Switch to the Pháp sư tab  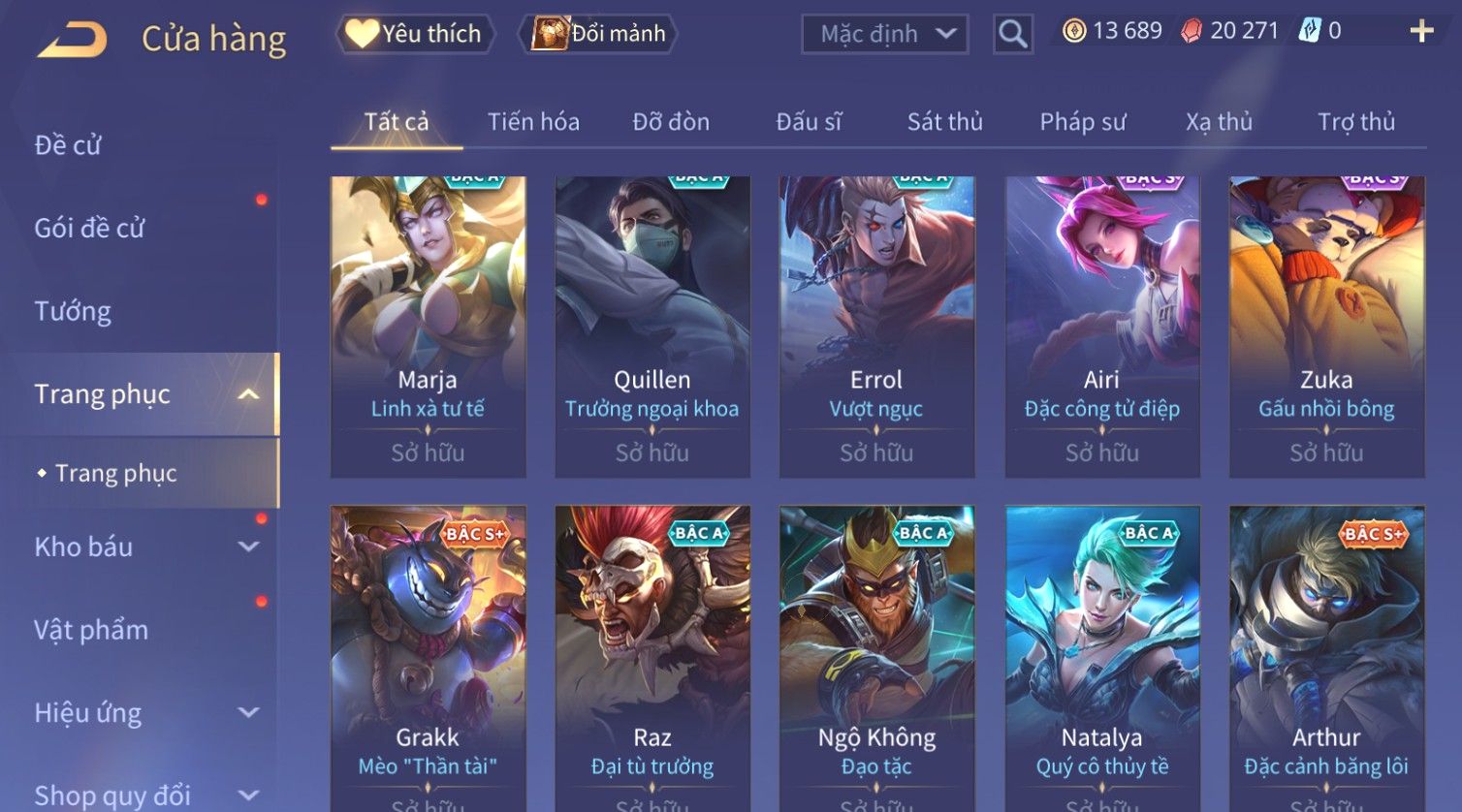[x=1083, y=122]
